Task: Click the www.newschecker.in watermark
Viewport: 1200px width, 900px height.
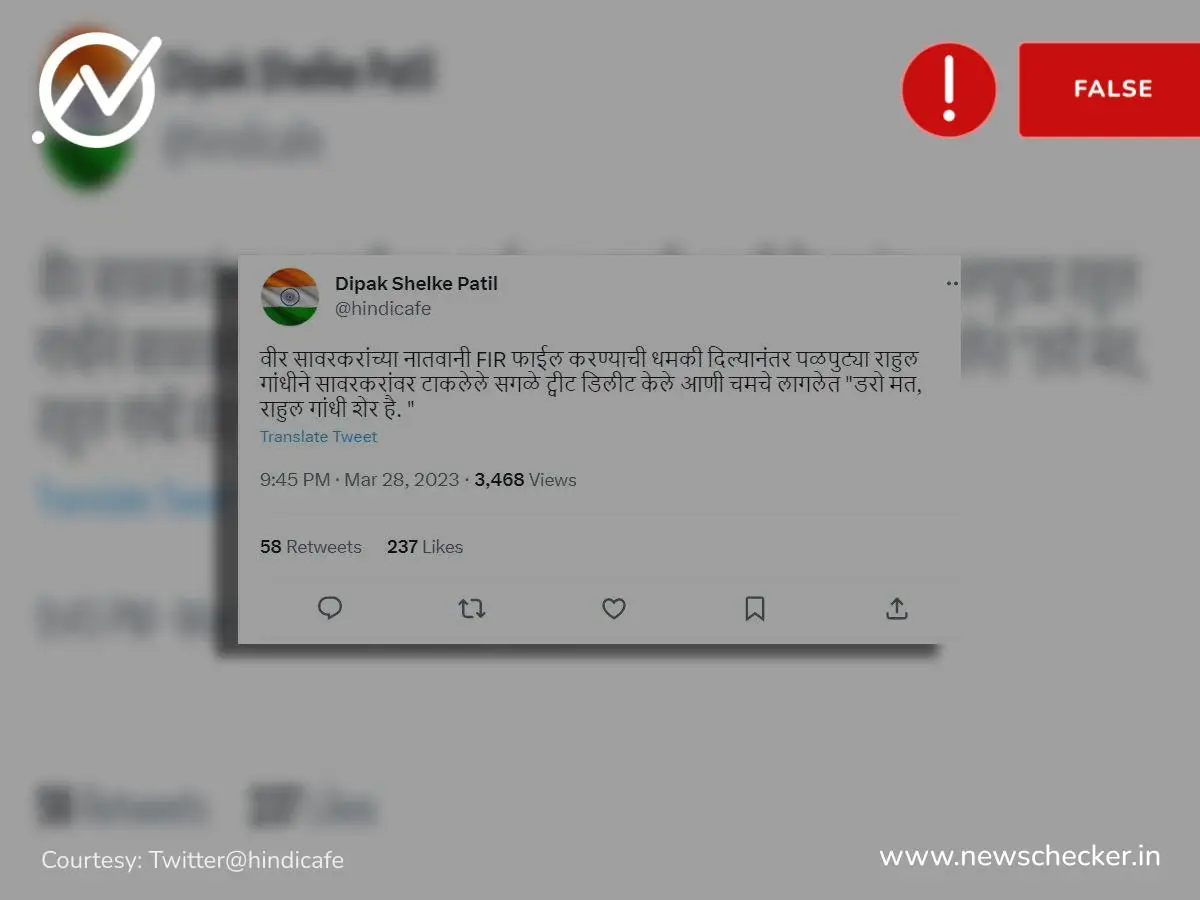Action: tap(1020, 857)
